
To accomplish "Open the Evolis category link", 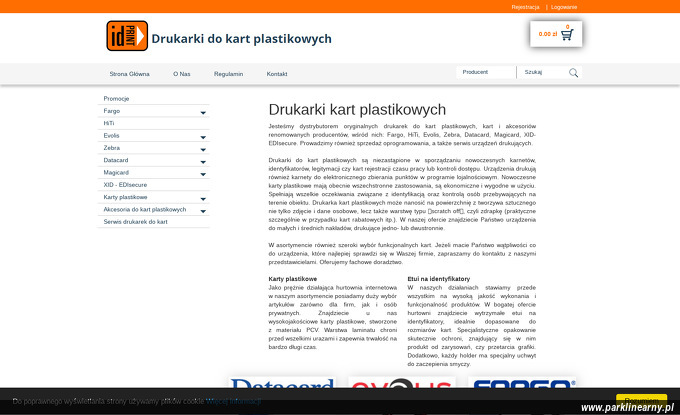I will [x=111, y=136].
